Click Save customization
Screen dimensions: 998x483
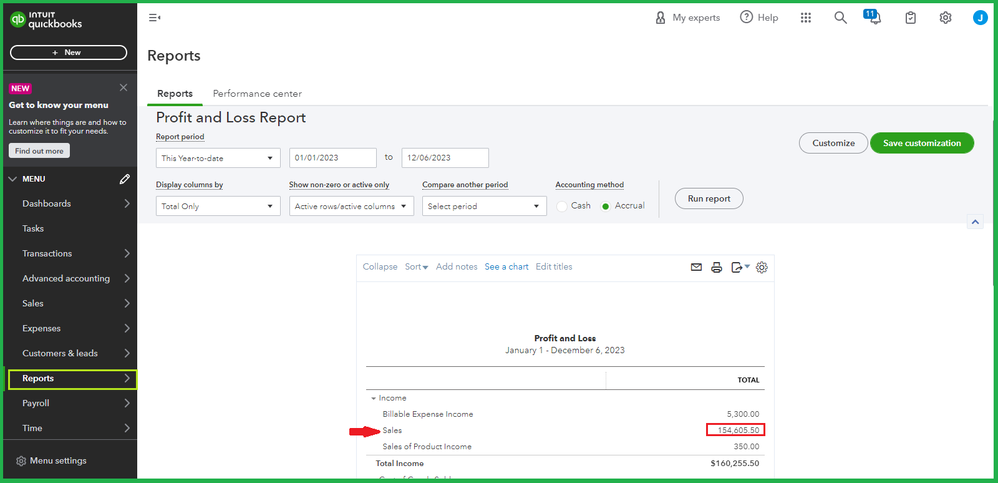[922, 143]
